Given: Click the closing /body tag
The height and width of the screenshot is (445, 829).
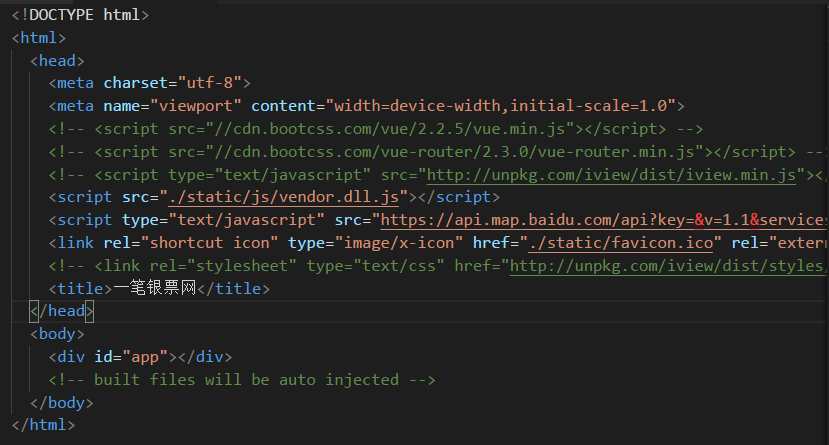Looking at the screenshot, I should point(62,403).
